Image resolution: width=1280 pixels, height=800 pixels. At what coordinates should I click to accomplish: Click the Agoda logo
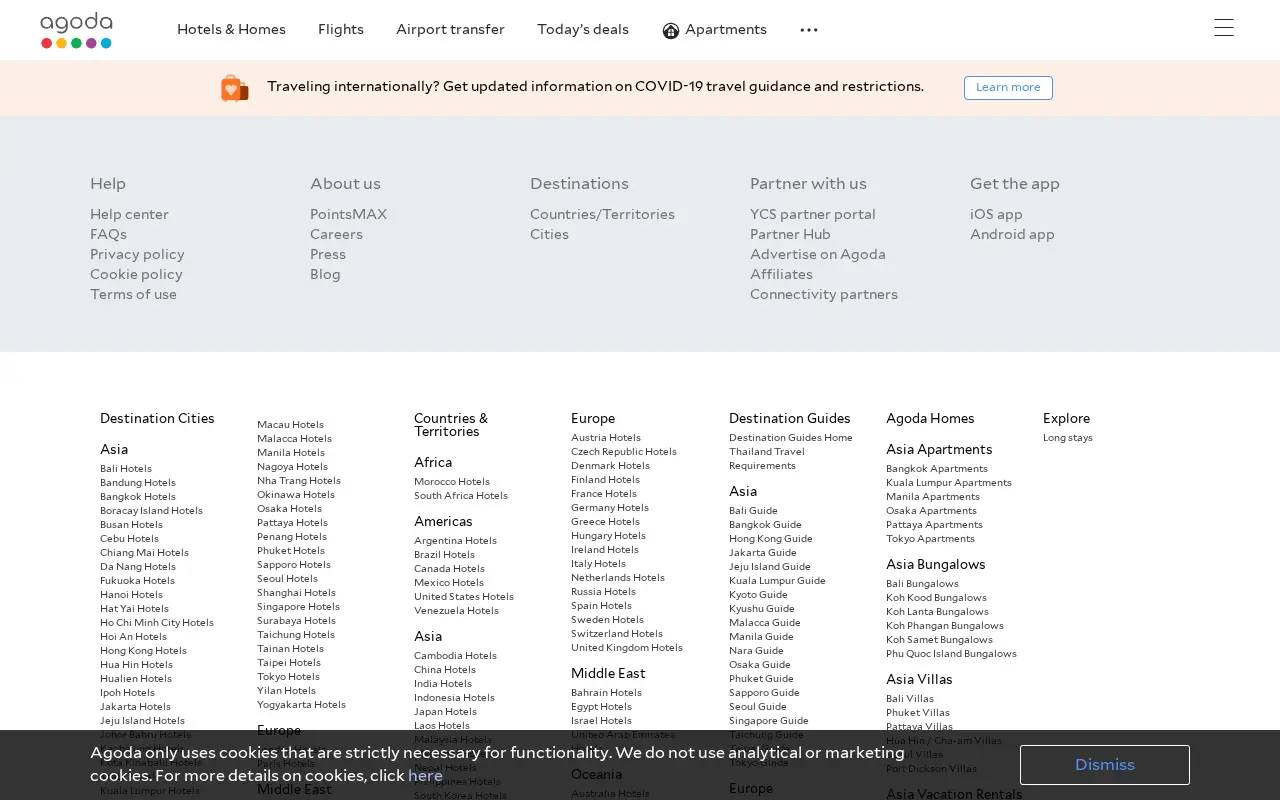coord(76,30)
